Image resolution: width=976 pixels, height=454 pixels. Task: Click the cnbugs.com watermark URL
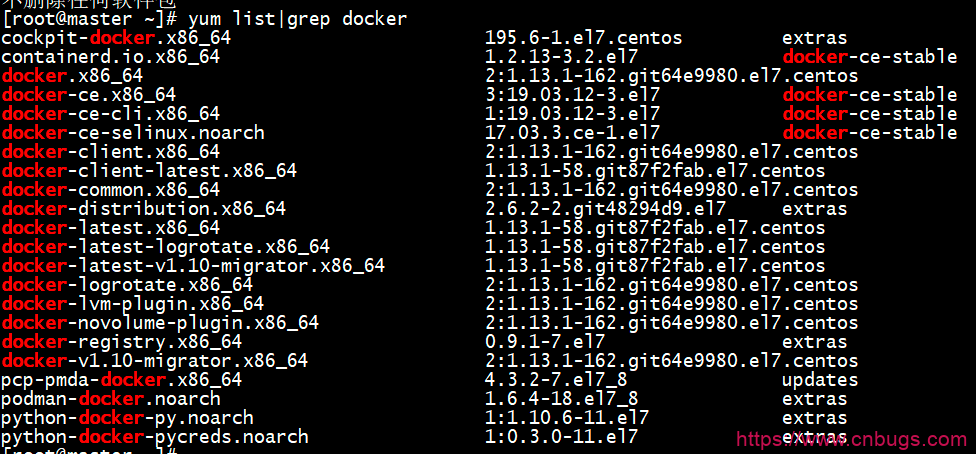(853, 439)
